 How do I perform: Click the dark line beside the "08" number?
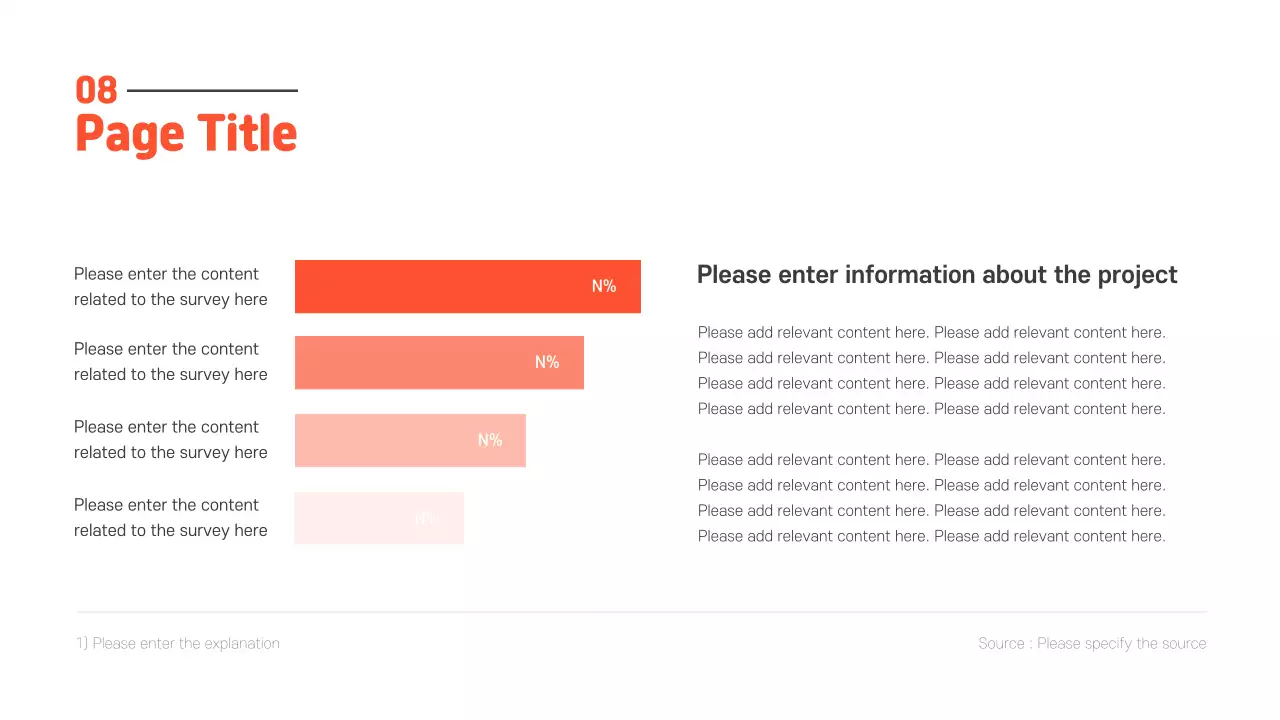click(x=212, y=91)
